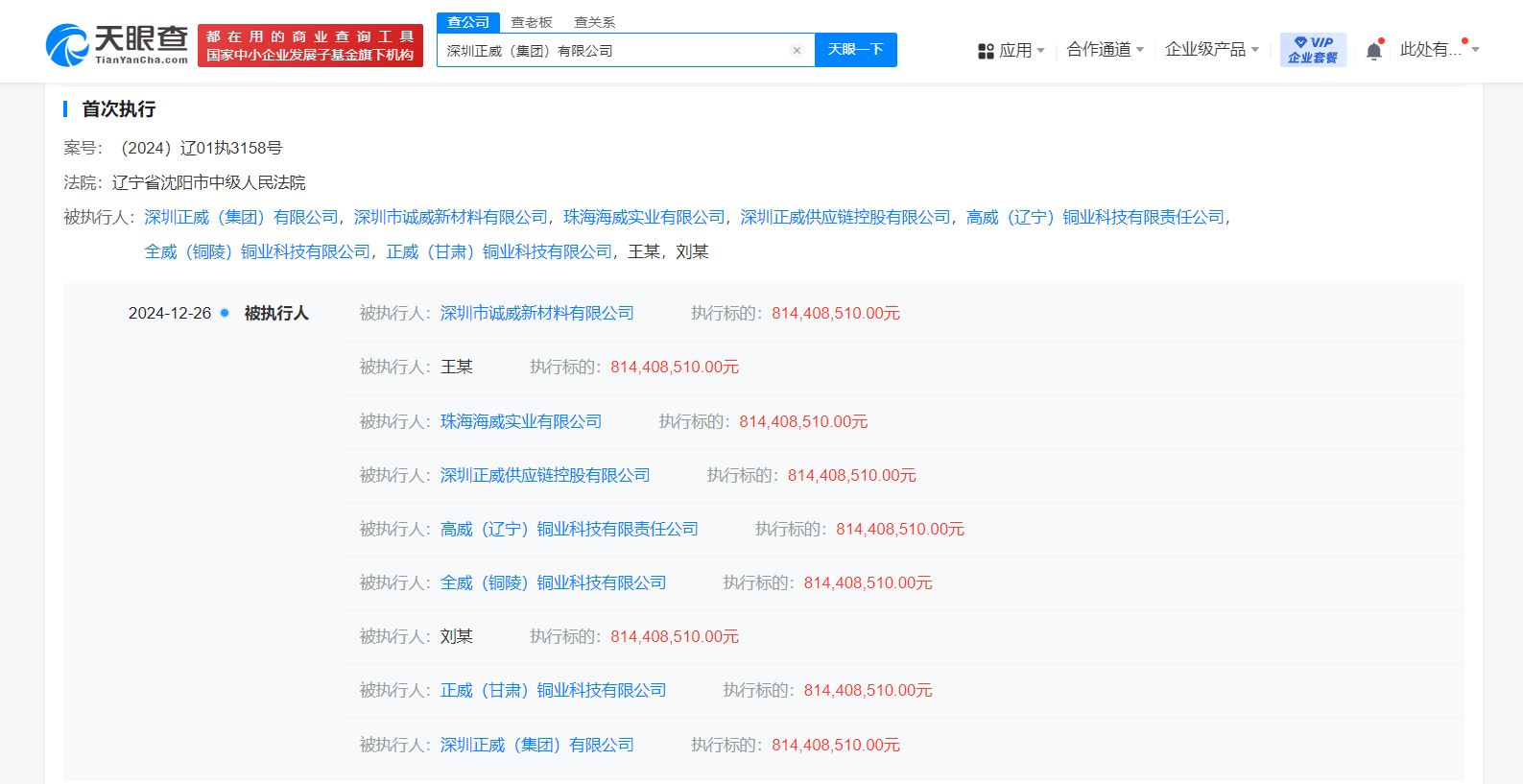Open 高威（辽宁）铜业科技有限责任公司 in header list
The height and width of the screenshot is (784, 1523).
coord(1095,218)
